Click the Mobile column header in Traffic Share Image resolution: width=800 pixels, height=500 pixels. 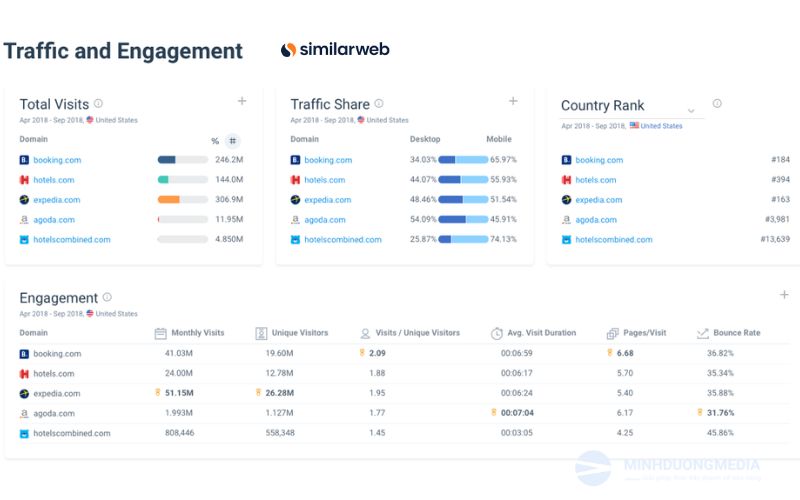coord(498,139)
